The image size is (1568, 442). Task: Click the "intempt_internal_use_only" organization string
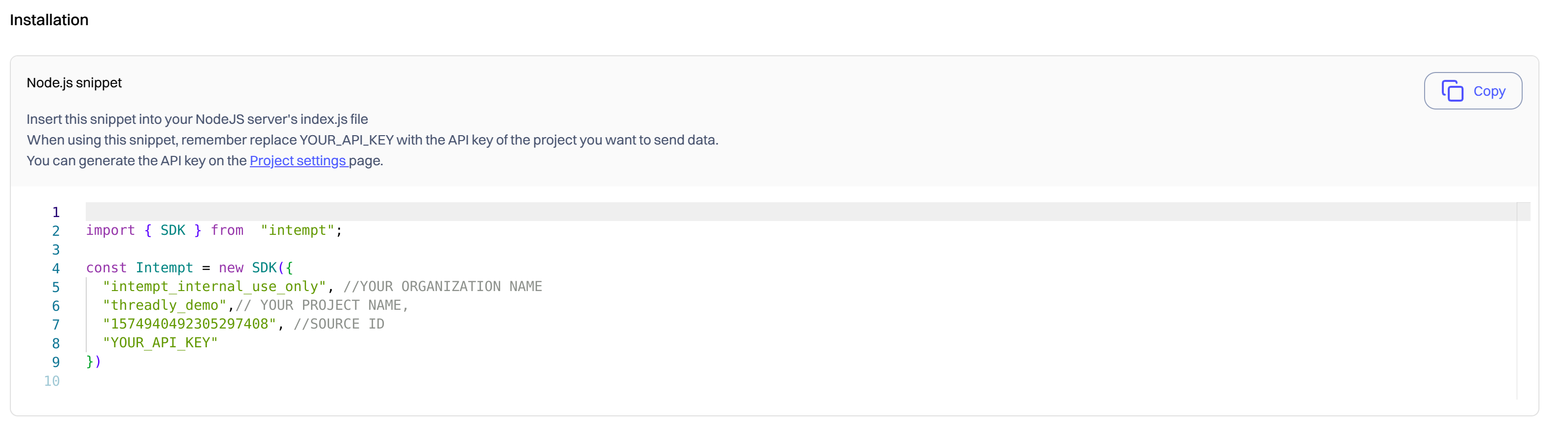tap(214, 287)
